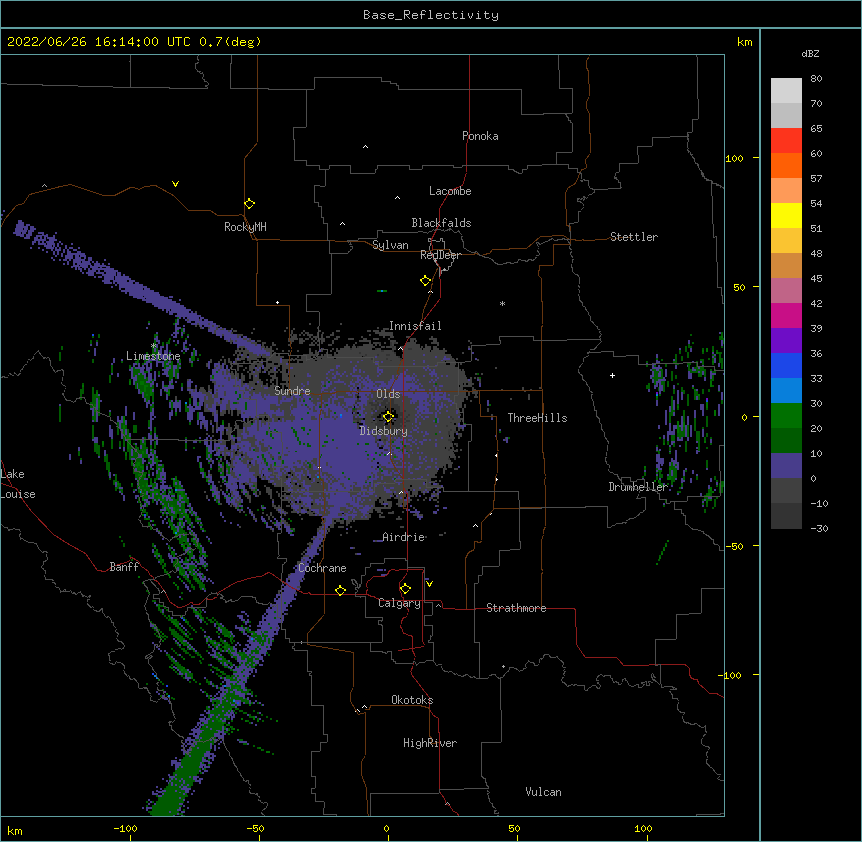Click the Limestone label
862x842 pixels.
tap(153, 356)
